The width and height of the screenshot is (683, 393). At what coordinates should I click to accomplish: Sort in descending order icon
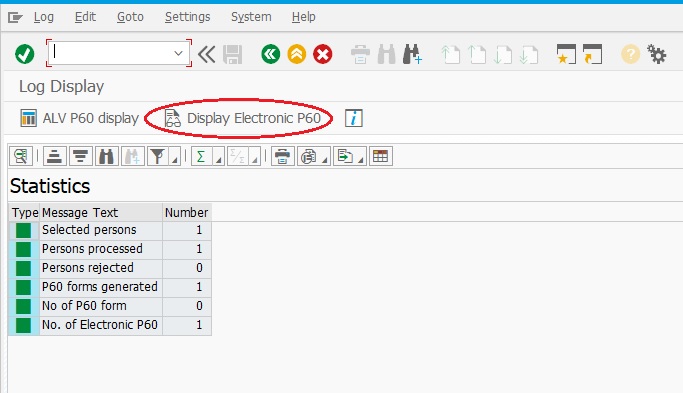[x=81, y=156]
